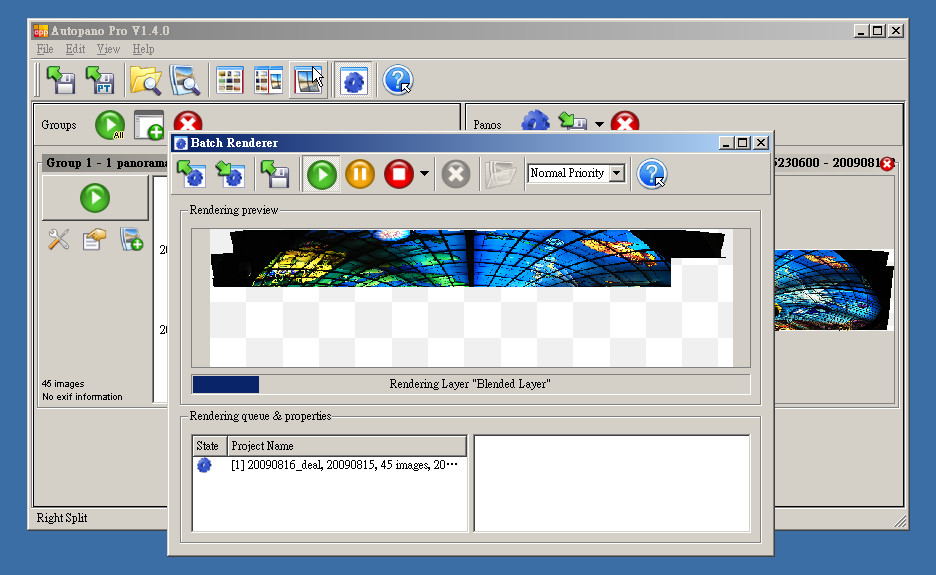Close the panorama with red x icon
936x575 pixels.
pyautogui.click(x=888, y=164)
